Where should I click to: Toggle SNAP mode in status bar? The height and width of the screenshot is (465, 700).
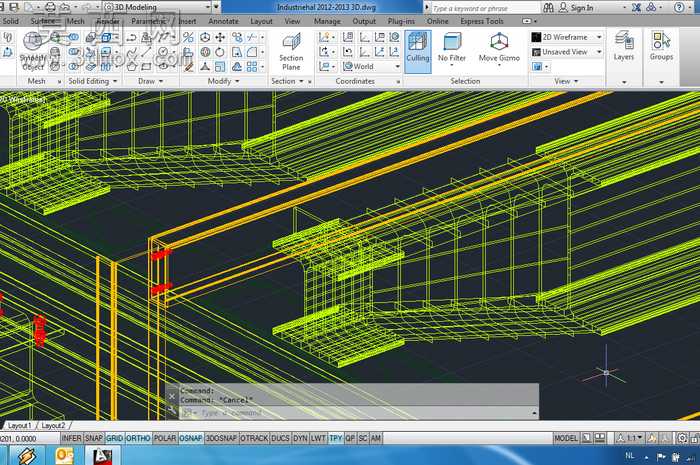pyautogui.click(x=94, y=438)
